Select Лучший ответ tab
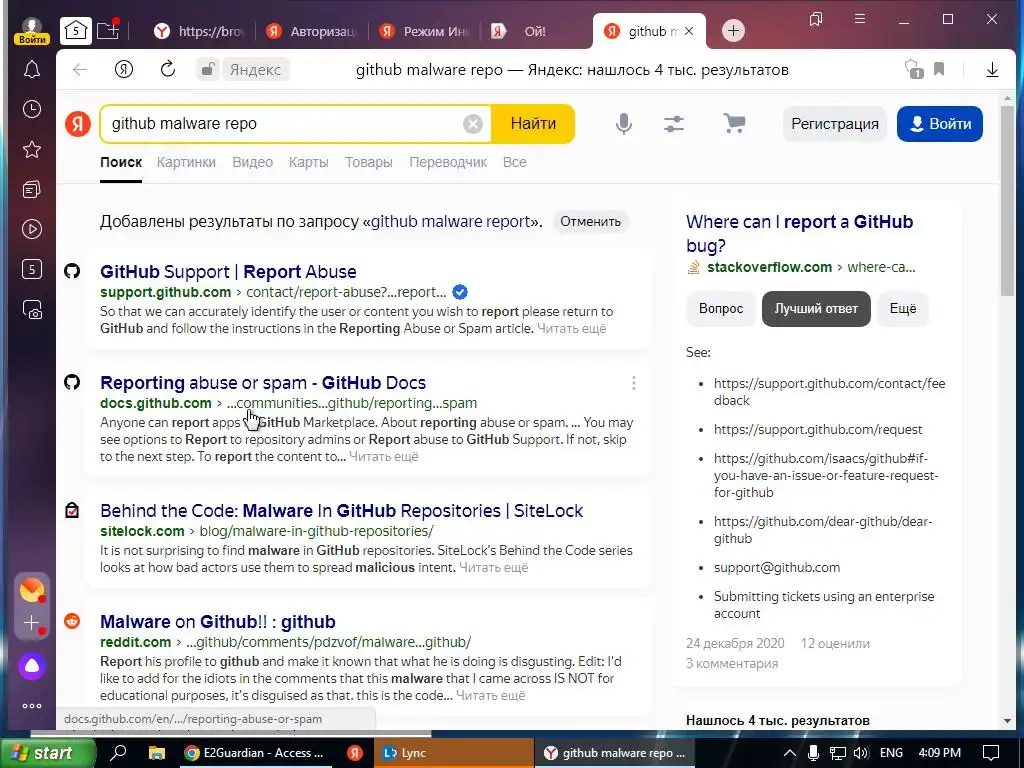1024x768 pixels. click(816, 309)
